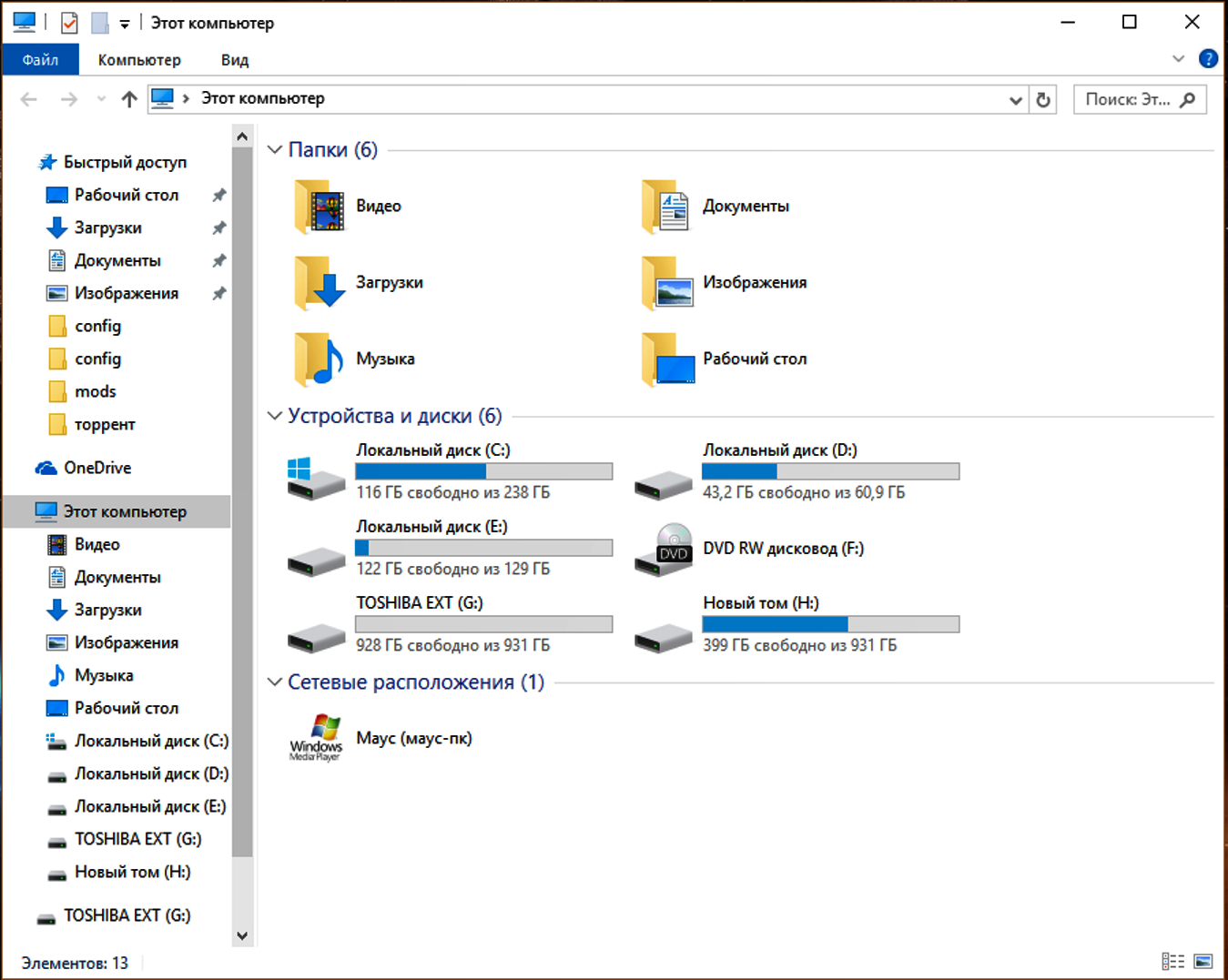Image resolution: width=1228 pixels, height=980 pixels.
Task: Open the Изображения folder icon in Папки
Action: (666, 283)
